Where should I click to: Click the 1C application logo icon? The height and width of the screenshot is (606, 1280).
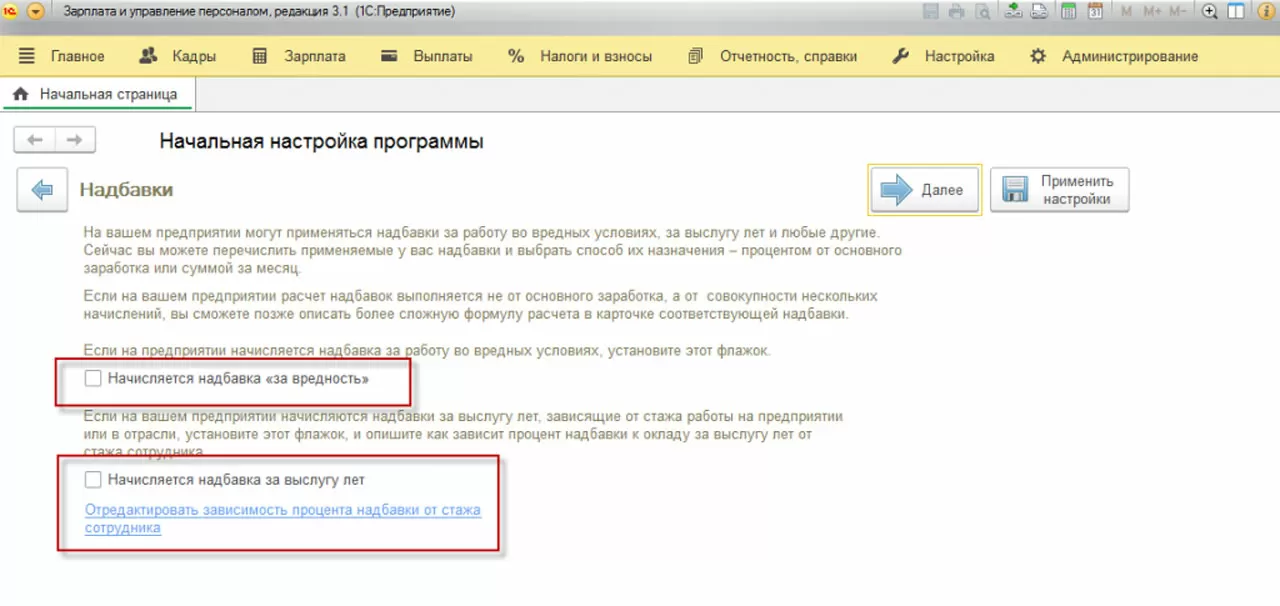pyautogui.click(x=12, y=12)
